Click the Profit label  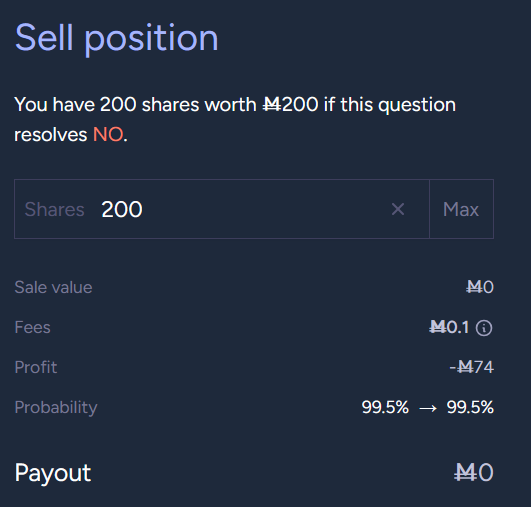(36, 367)
